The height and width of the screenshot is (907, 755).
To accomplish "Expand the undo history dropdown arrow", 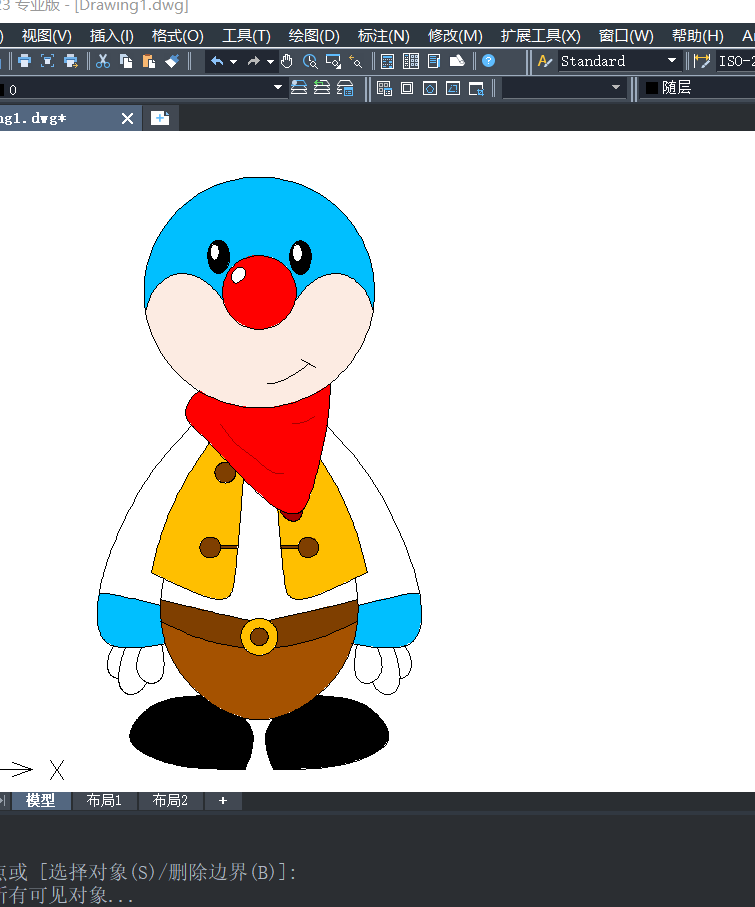I will (x=233, y=61).
